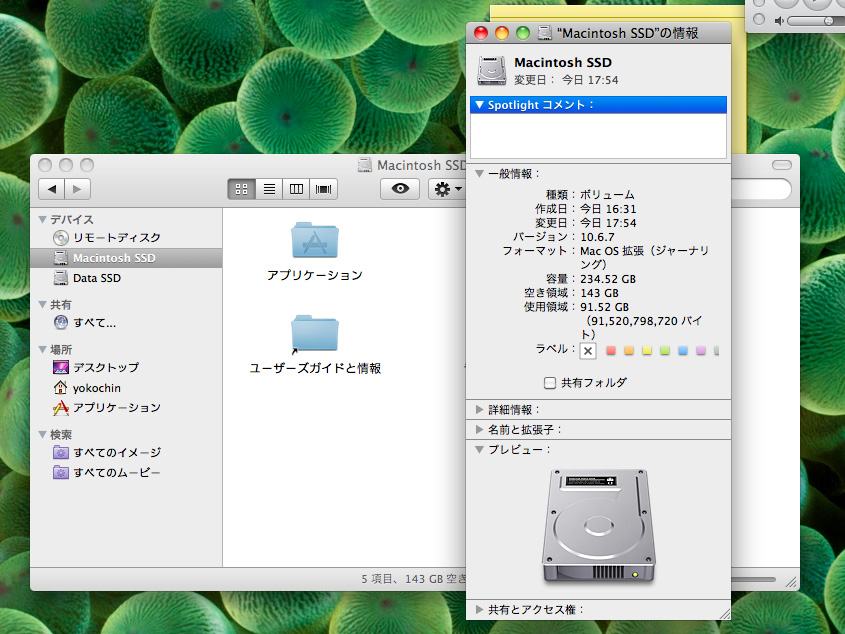This screenshot has width=845, height=634.
Task: Apply the red label
Action: [x=611, y=350]
